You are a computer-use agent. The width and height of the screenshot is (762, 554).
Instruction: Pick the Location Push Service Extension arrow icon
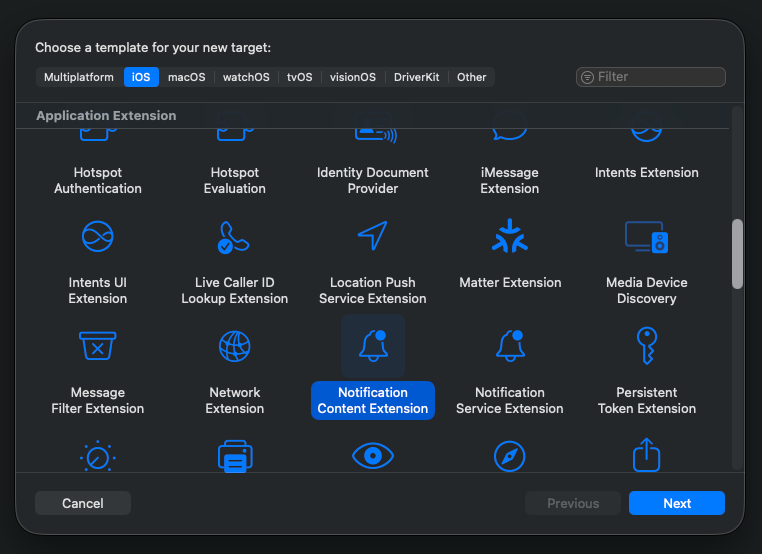pyautogui.click(x=373, y=236)
